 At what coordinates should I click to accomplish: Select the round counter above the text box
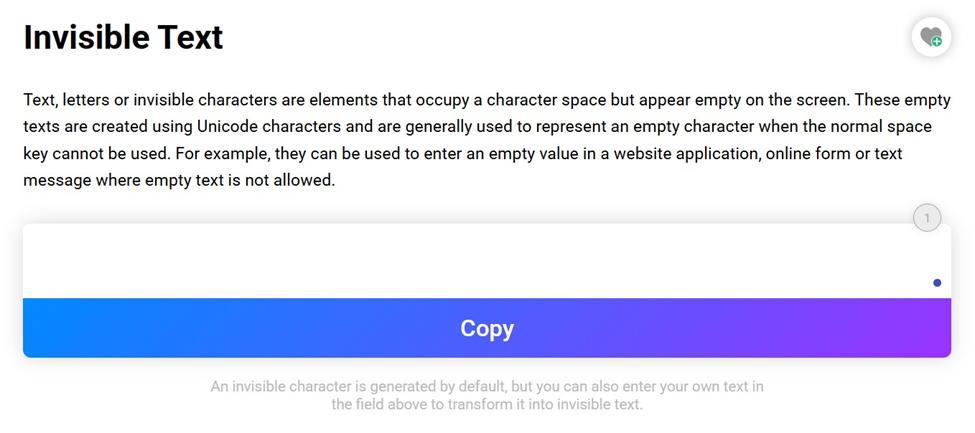(927, 217)
